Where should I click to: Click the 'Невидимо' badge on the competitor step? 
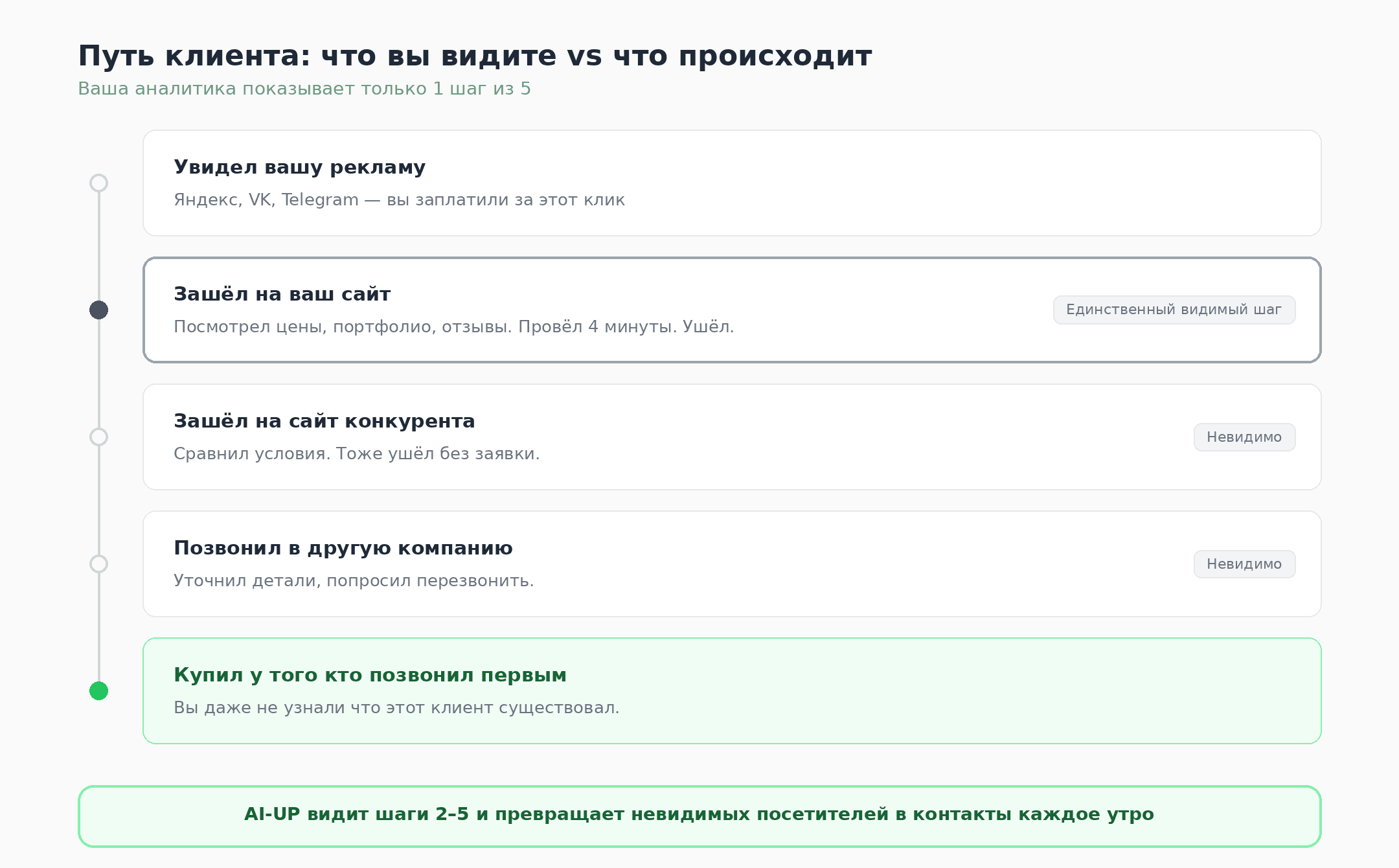click(1244, 437)
